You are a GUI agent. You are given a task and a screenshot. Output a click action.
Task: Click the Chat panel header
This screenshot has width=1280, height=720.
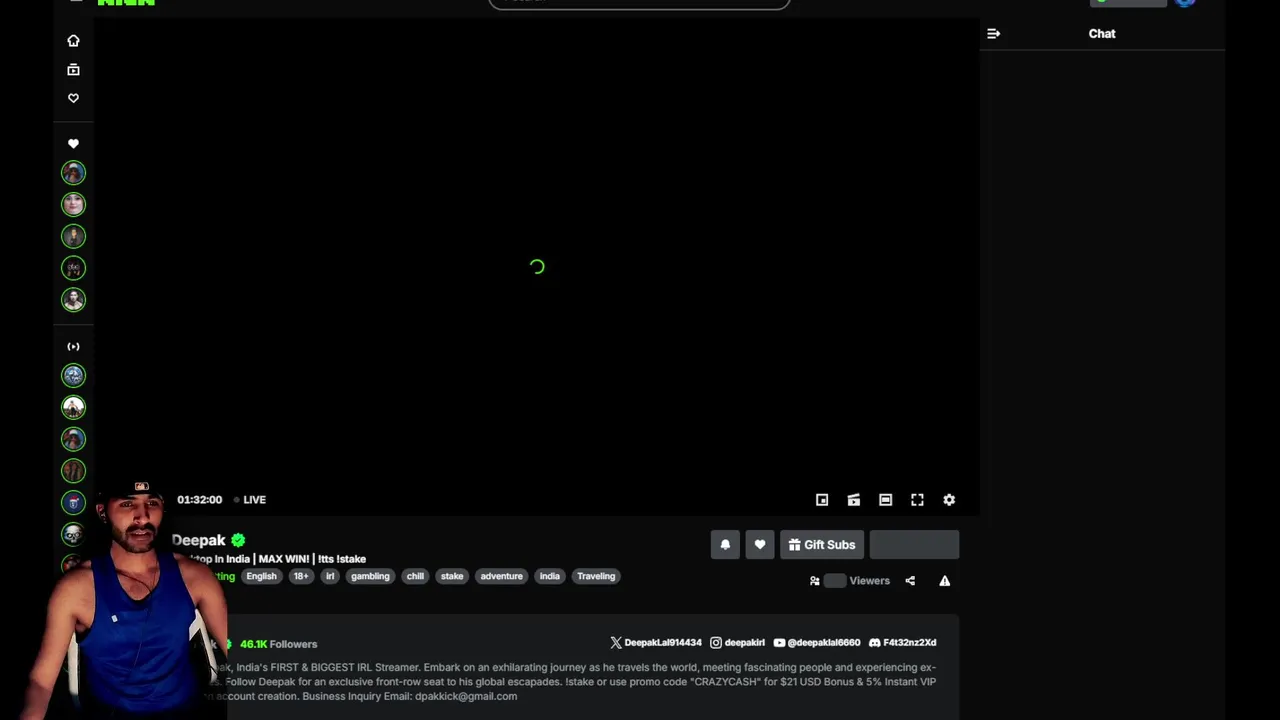1102,34
